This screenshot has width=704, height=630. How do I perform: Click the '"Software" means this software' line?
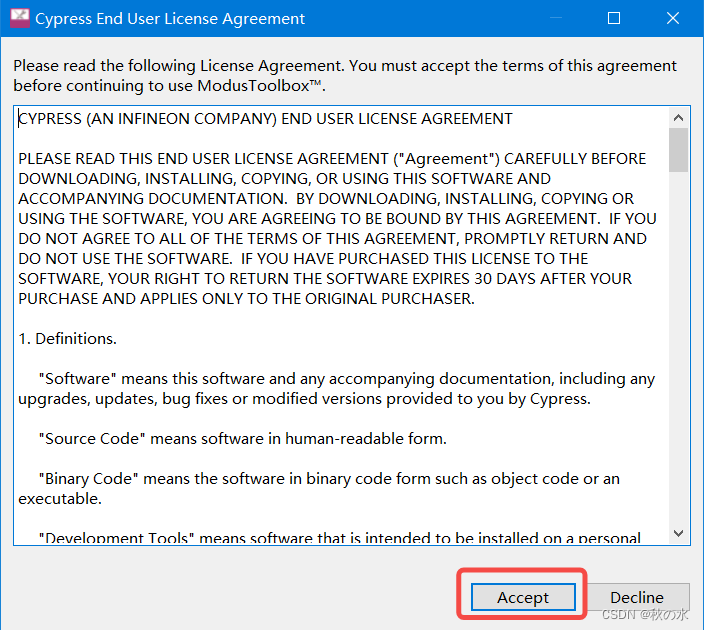point(347,379)
